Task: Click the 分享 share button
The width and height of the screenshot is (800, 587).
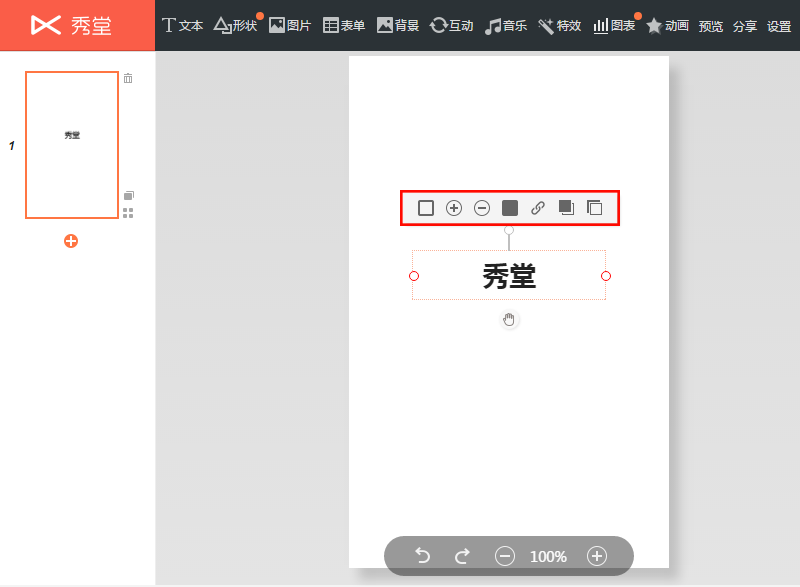Action: click(745, 26)
